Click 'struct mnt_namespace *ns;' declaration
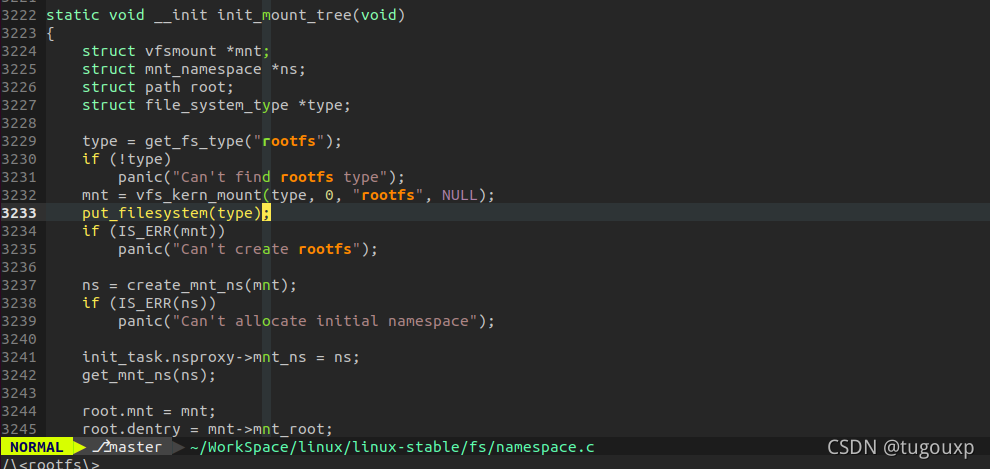Viewport: 990px width, 469px height. [194, 69]
